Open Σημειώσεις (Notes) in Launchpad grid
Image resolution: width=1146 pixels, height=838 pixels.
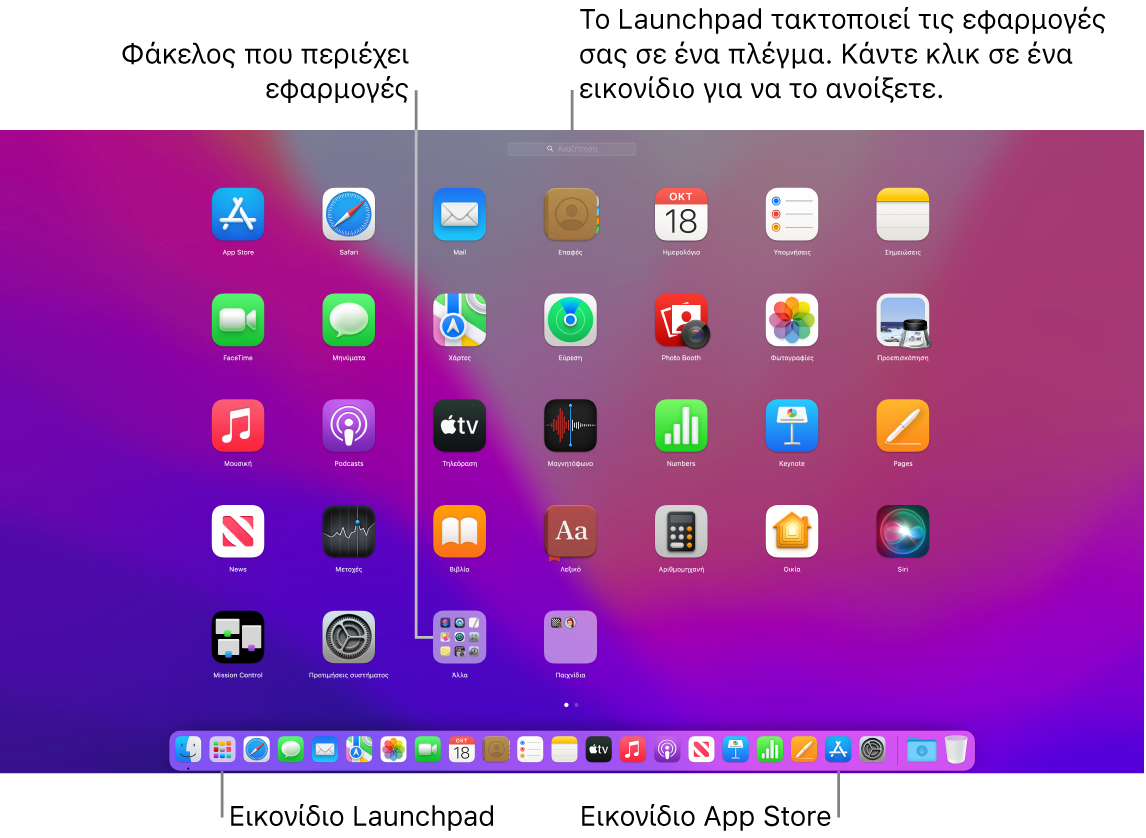903,214
